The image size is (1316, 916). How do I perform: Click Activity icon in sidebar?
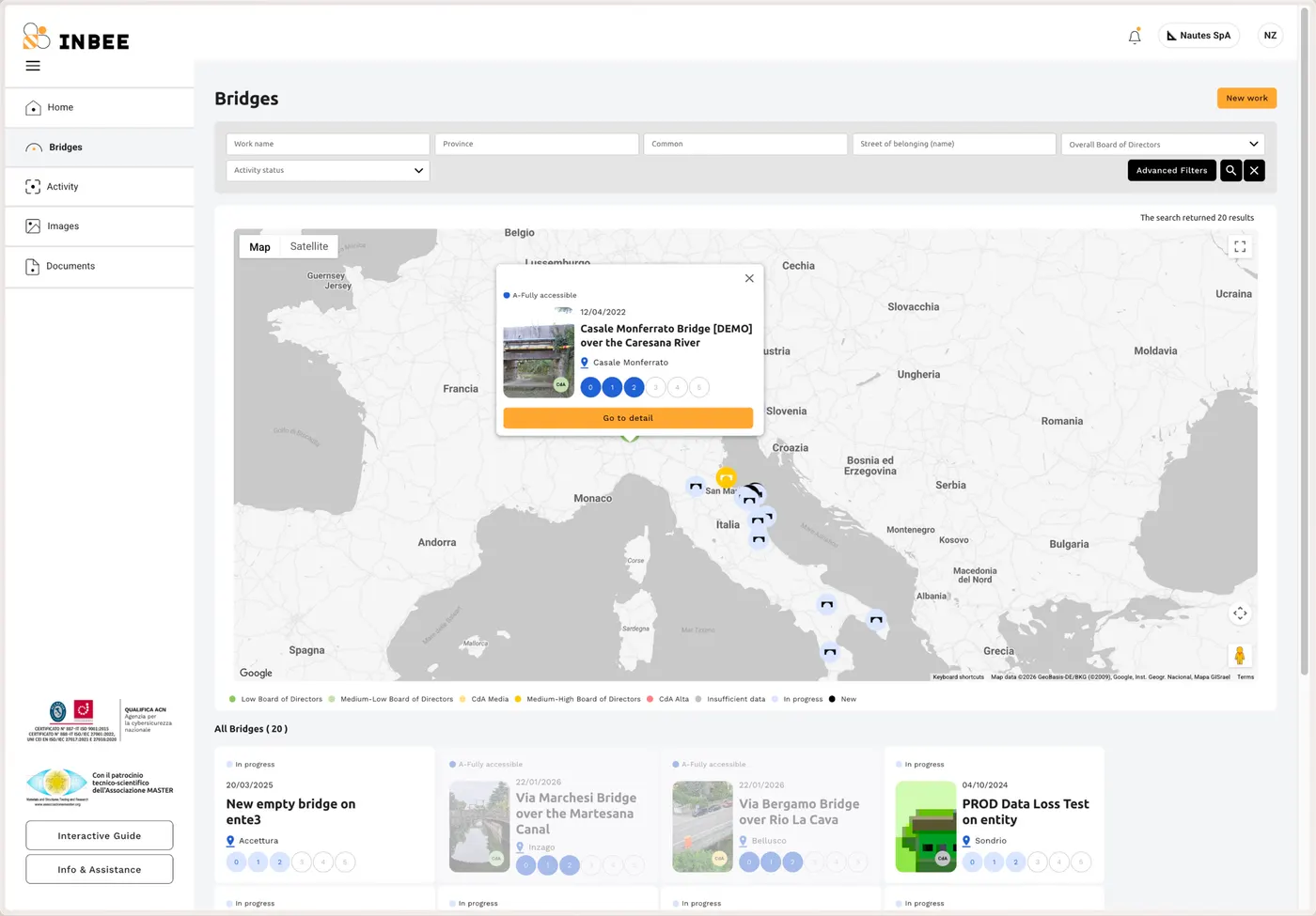tap(33, 187)
